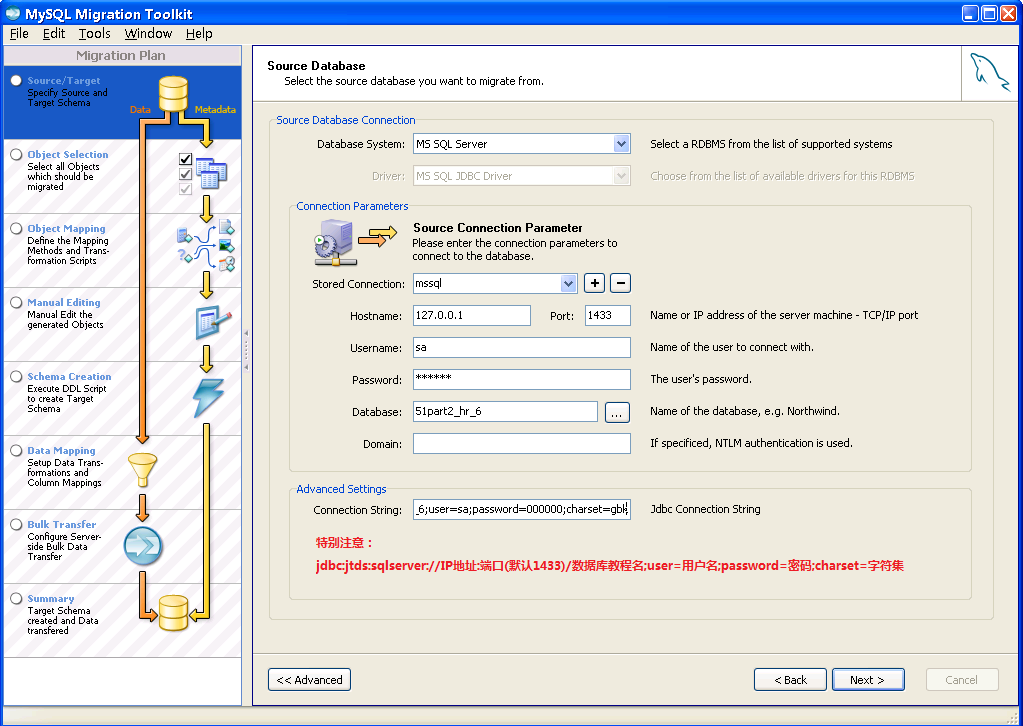Click the Data Mapping step title
Image resolution: width=1023 pixels, height=726 pixels.
61,451
